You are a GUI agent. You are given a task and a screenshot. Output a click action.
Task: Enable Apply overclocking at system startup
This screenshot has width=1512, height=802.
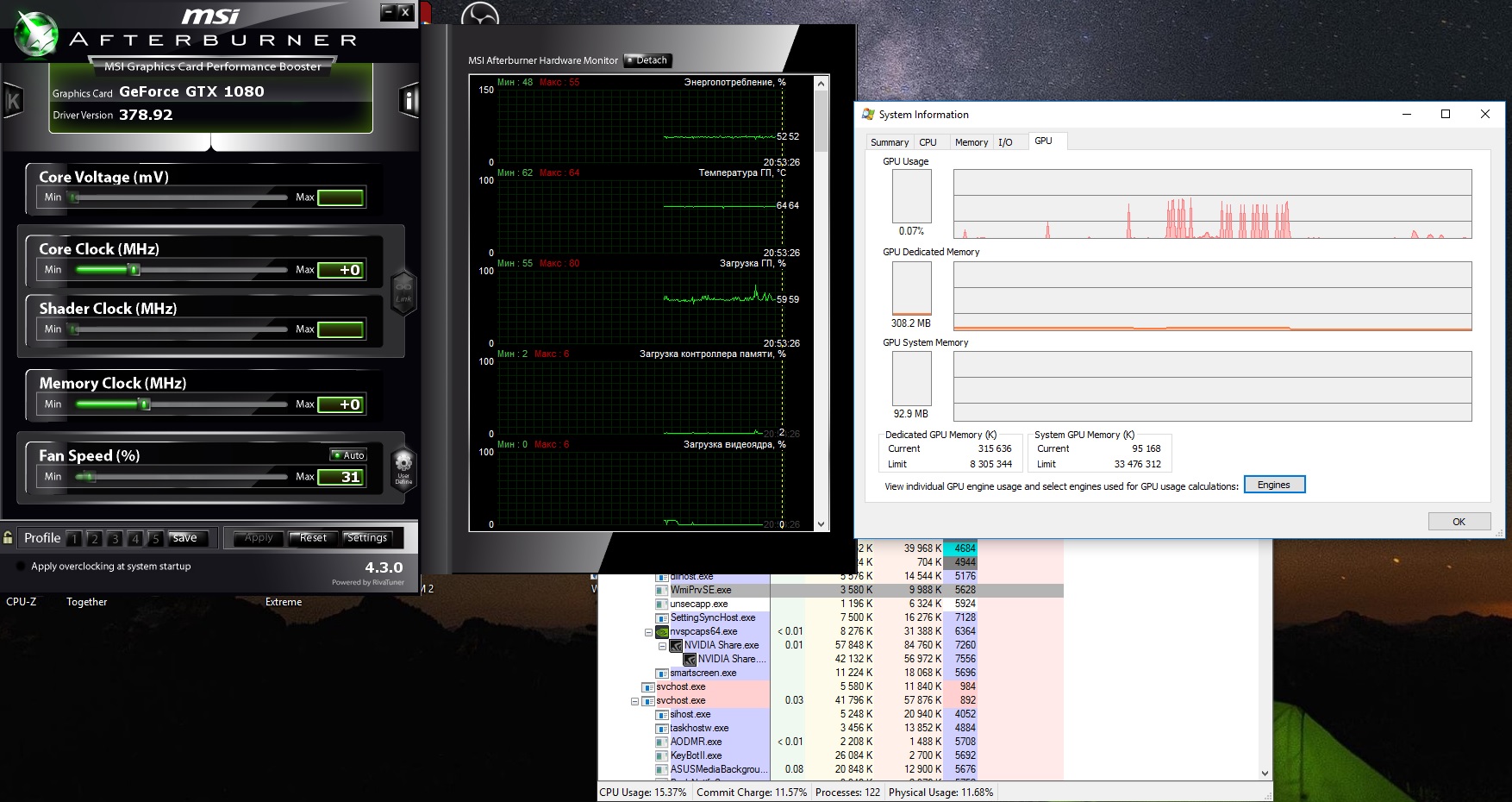coord(21,567)
